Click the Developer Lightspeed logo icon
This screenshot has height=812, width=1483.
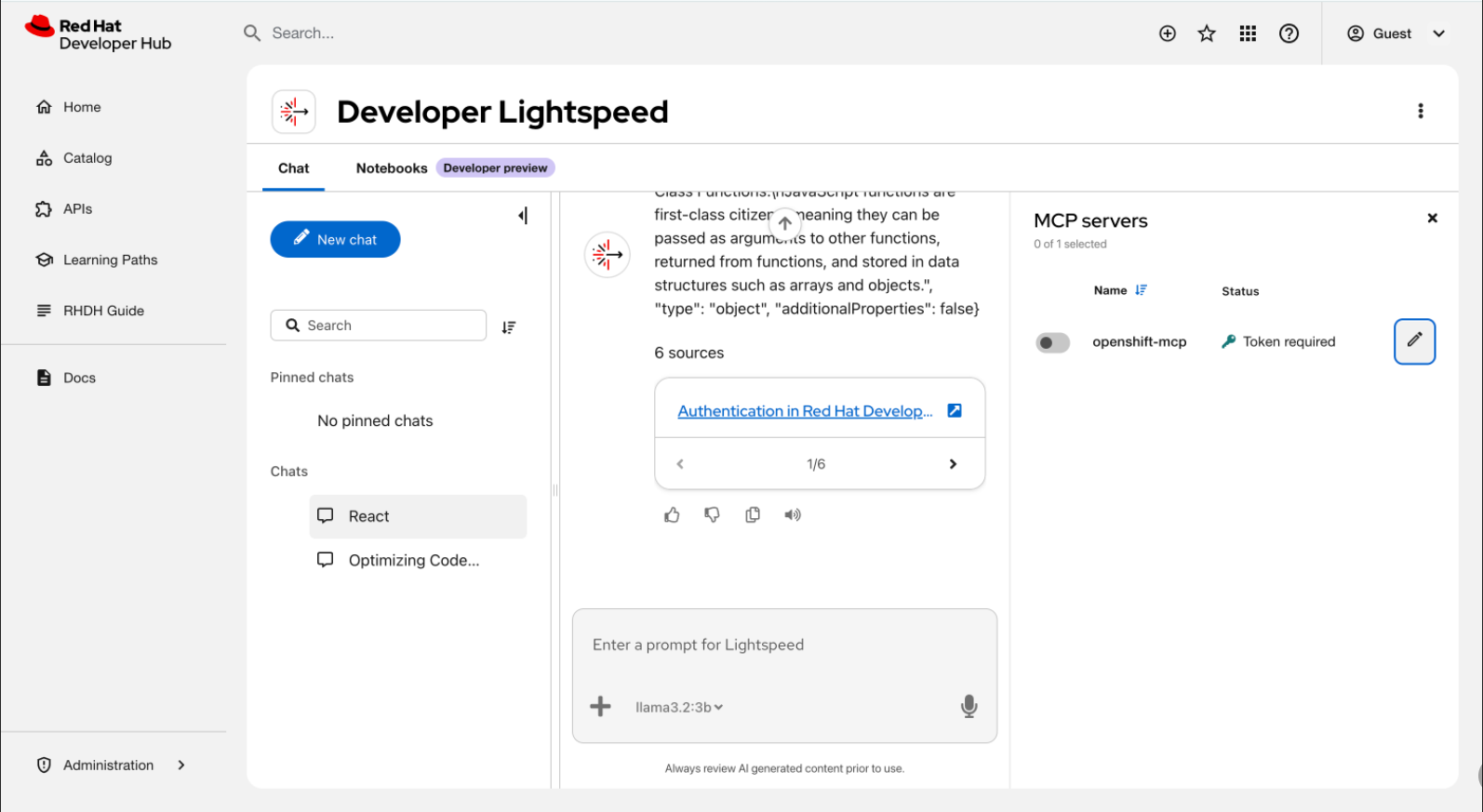point(293,112)
